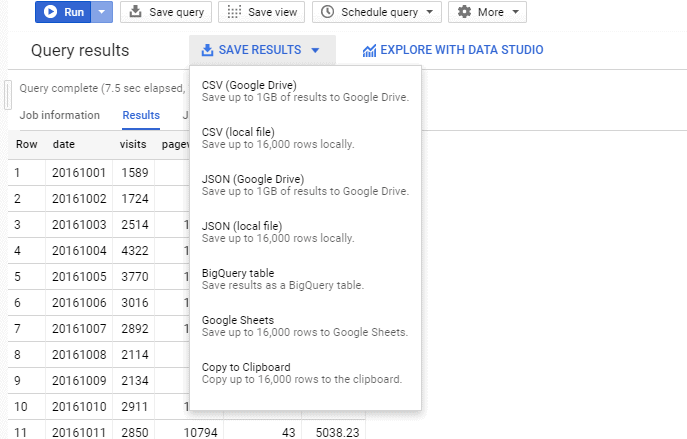
Task: Switch to the Job information tab
Action: tap(60, 115)
